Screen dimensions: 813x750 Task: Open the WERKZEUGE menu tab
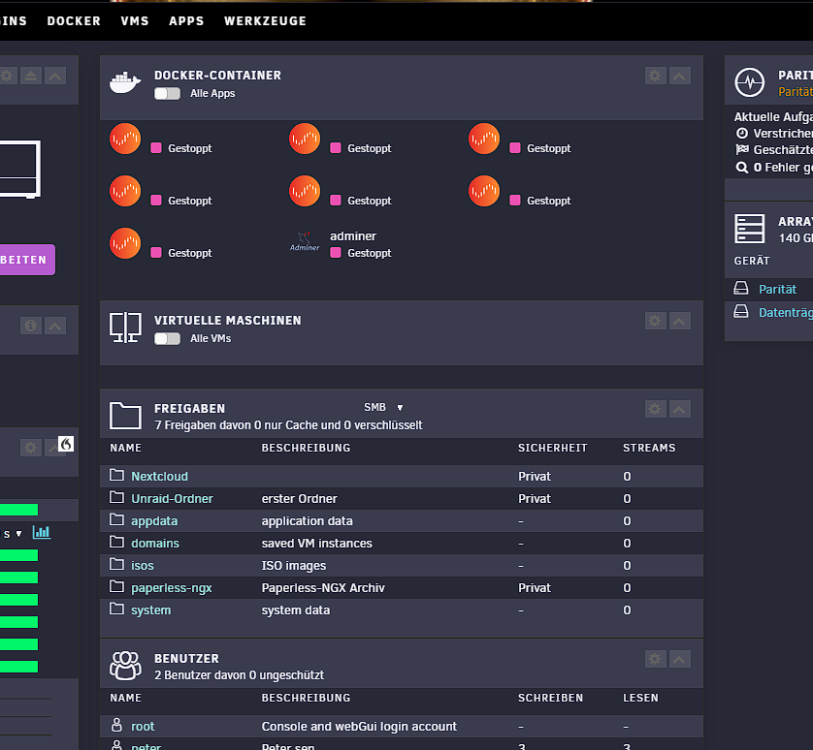[x=265, y=21]
